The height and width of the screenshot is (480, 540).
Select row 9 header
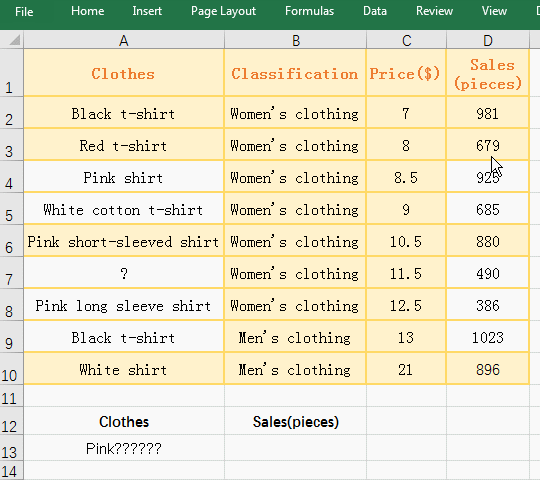pos(11,336)
